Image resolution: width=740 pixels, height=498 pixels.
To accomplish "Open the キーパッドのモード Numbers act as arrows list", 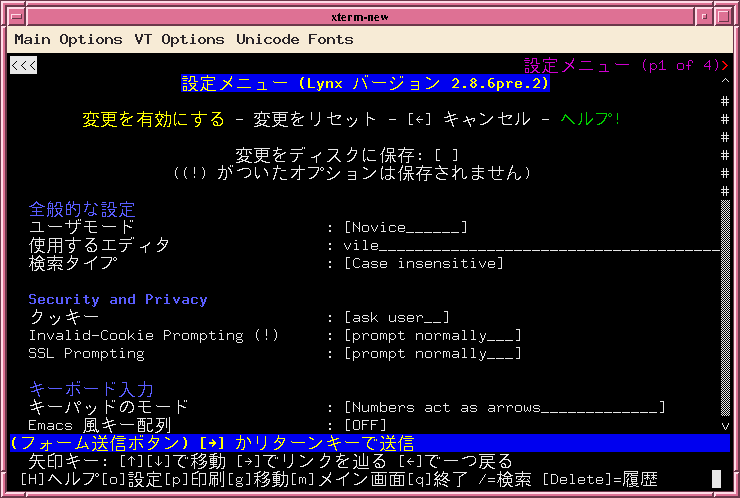I will 504,407.
